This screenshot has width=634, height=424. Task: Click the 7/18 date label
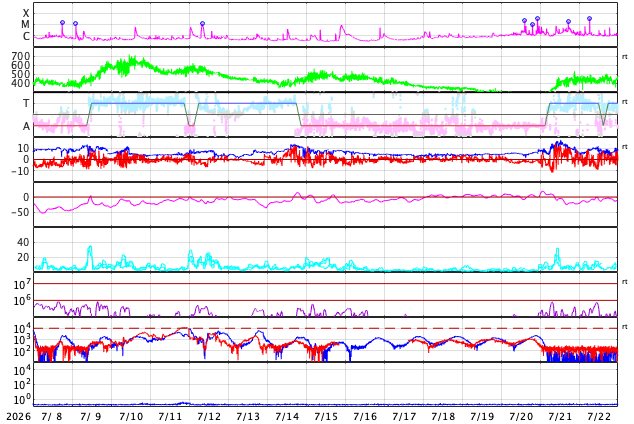pyautogui.click(x=443, y=417)
